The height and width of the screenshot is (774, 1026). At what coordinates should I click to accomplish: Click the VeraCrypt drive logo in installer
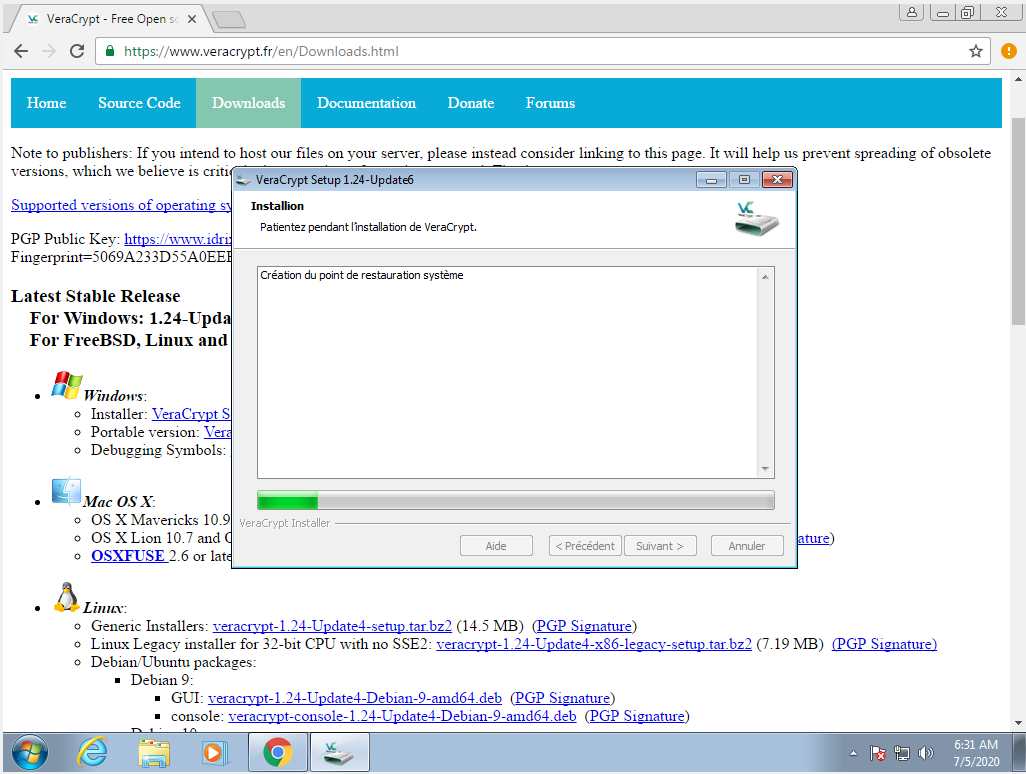tap(756, 219)
